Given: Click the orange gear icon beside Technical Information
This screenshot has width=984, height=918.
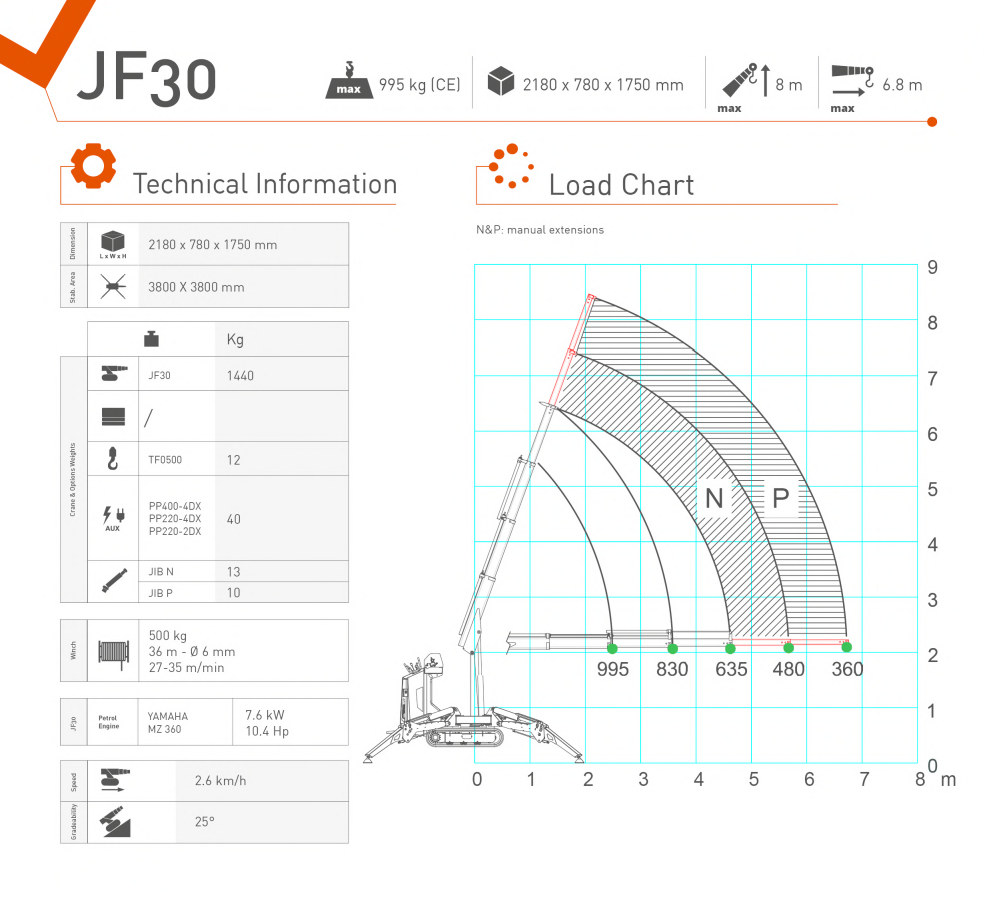Looking at the screenshot, I should click(92, 167).
